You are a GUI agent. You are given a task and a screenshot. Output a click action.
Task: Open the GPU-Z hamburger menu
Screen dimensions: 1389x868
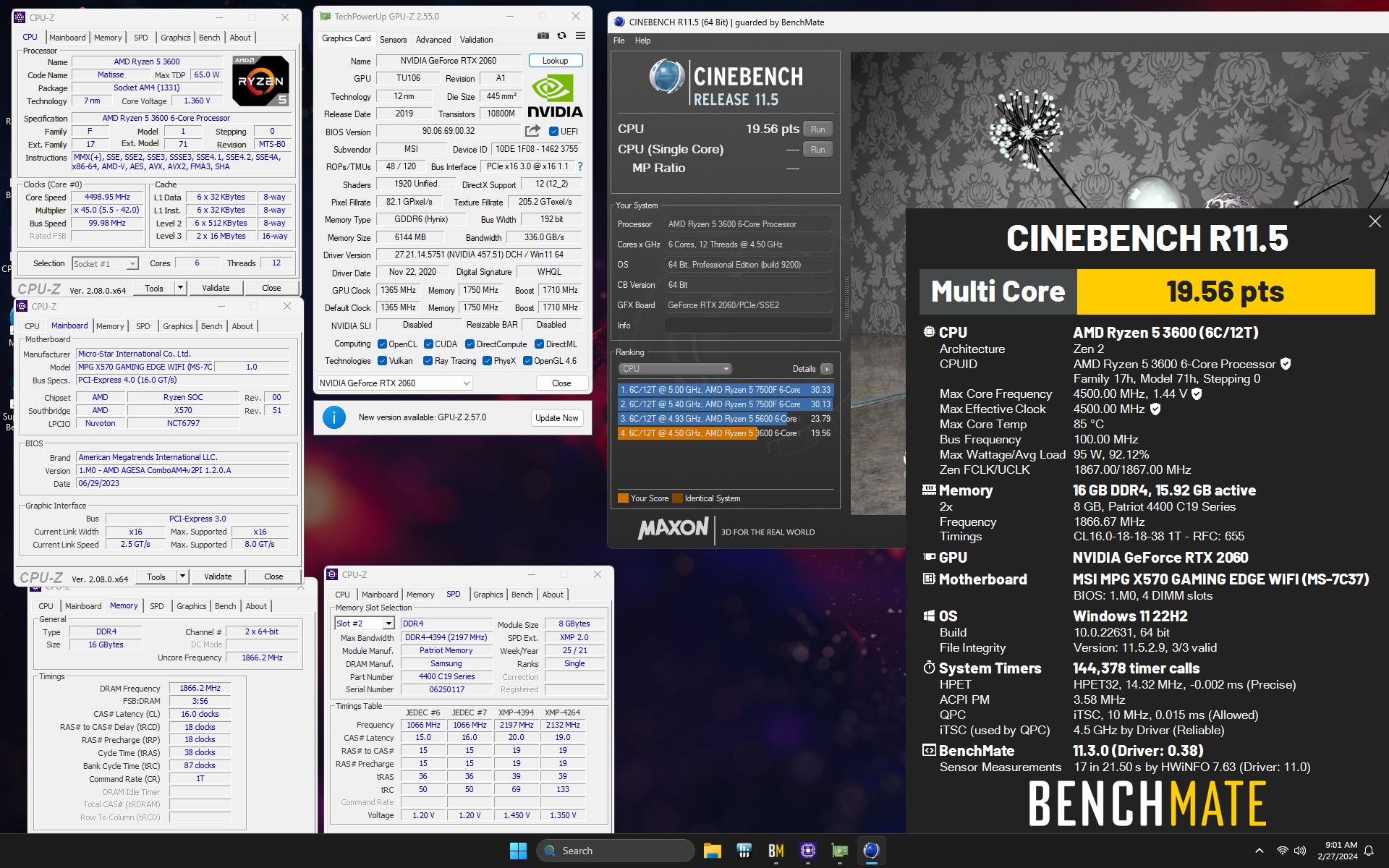(x=580, y=35)
